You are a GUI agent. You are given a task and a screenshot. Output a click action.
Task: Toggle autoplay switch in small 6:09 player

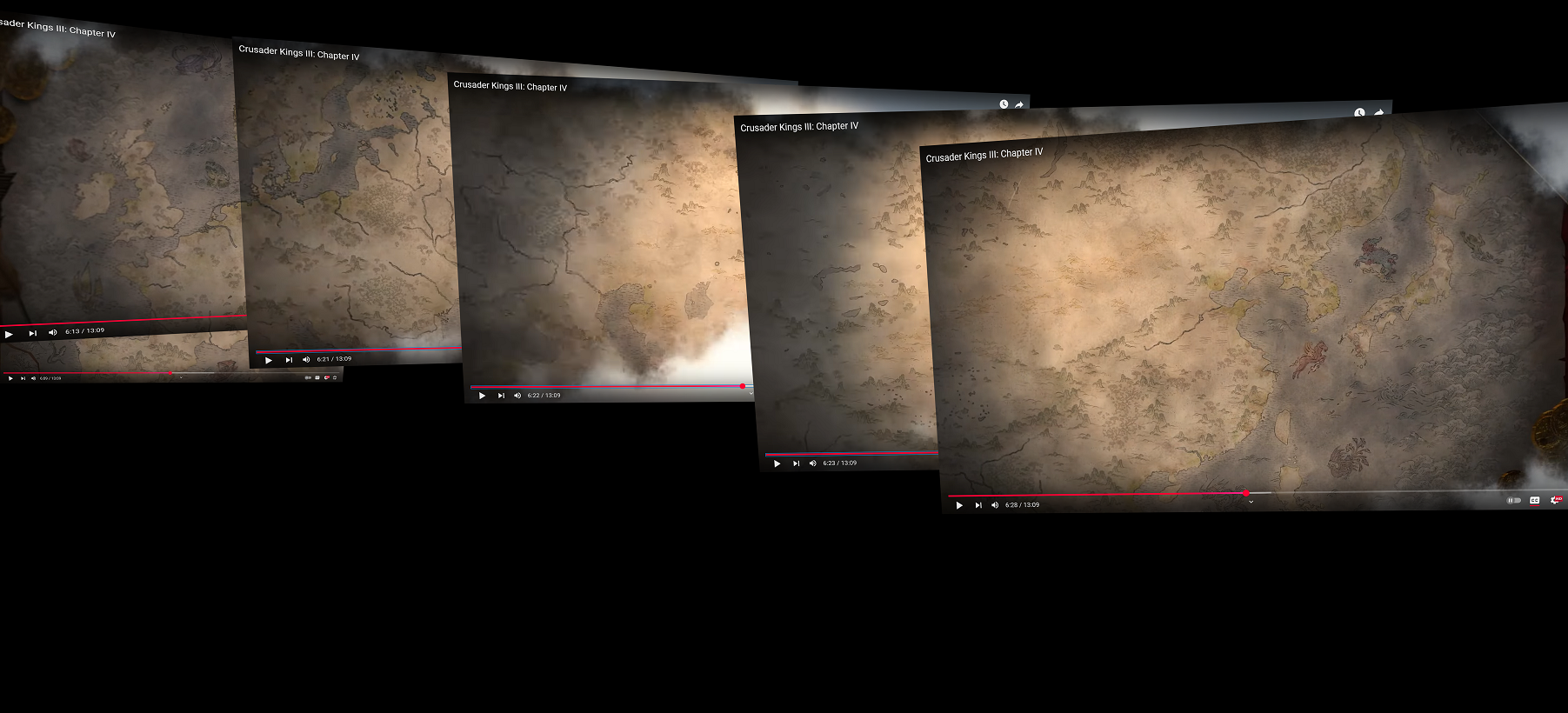click(308, 377)
